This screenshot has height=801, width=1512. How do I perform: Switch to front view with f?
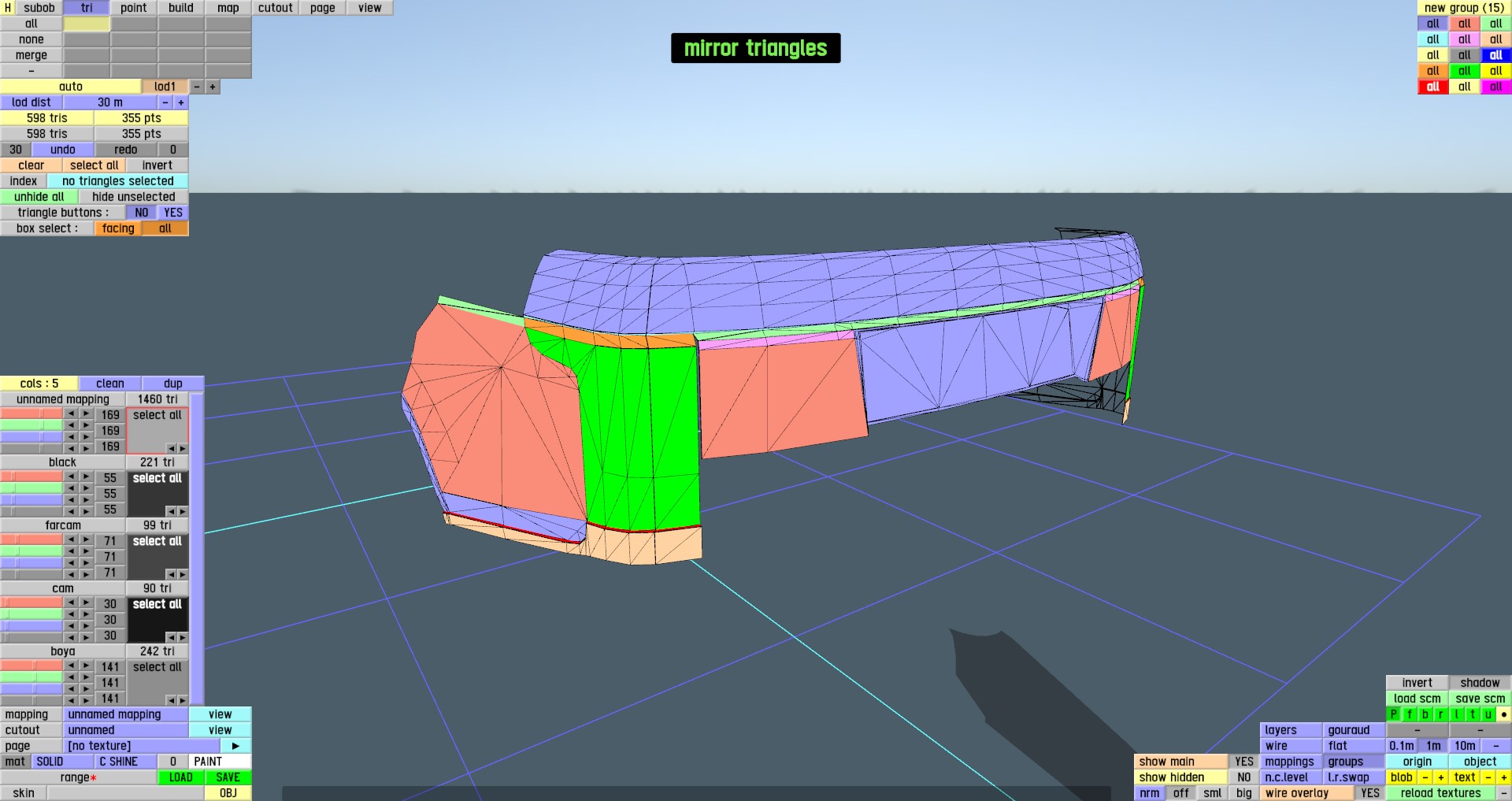[x=1410, y=714]
